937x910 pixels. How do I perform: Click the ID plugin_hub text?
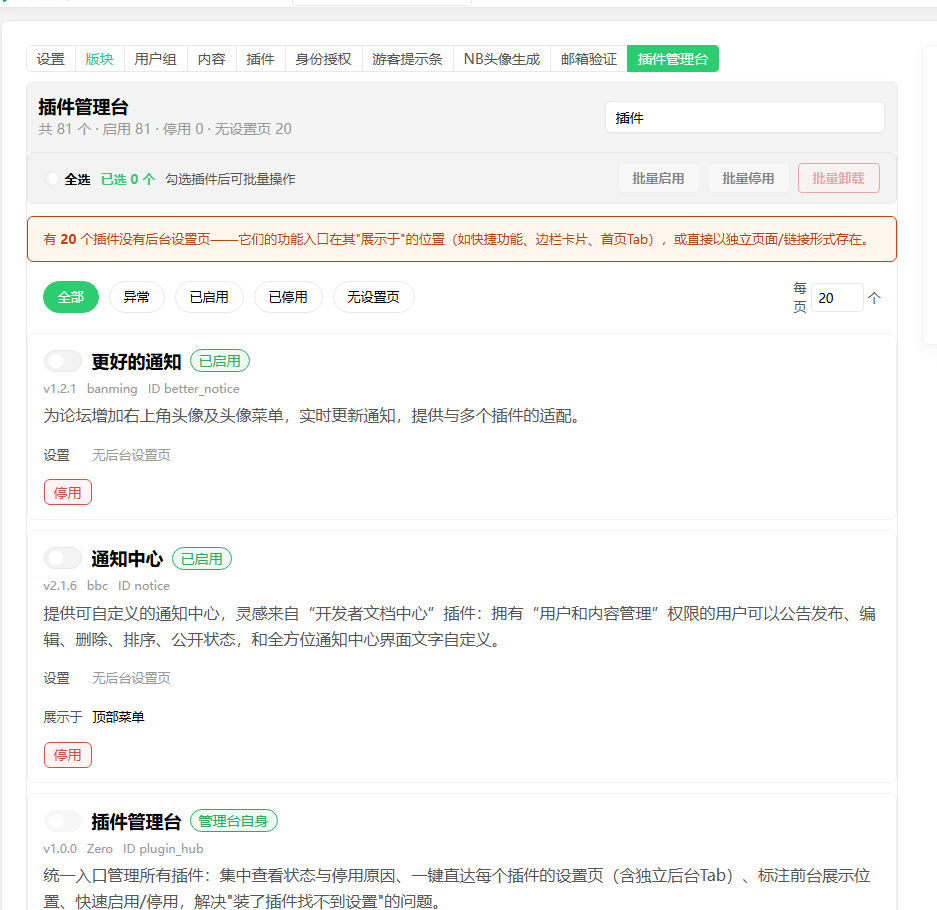click(x=163, y=848)
